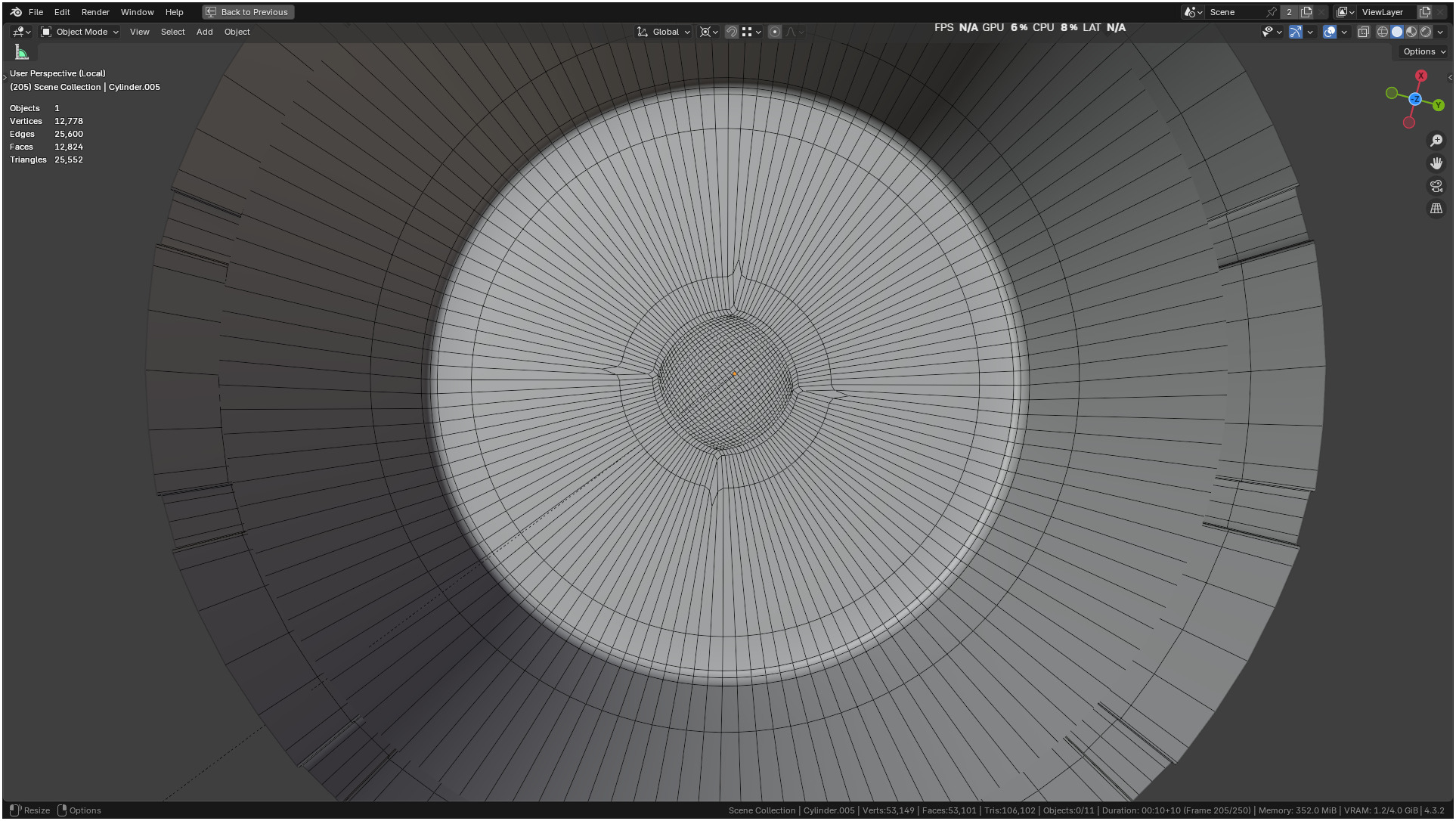Toggle snapping magnet icon

click(x=731, y=32)
